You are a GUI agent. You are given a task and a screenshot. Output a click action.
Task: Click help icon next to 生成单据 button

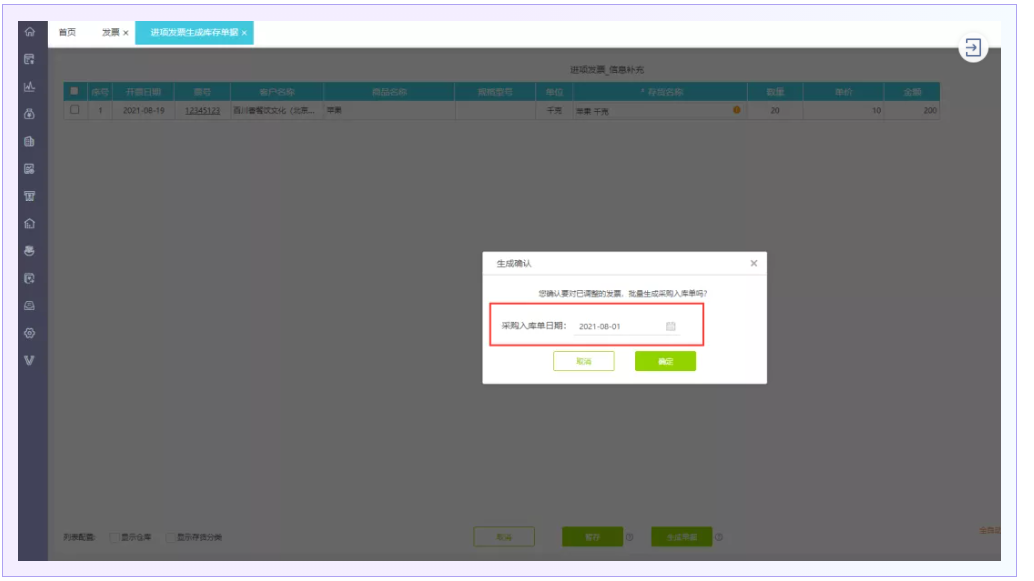click(x=719, y=538)
